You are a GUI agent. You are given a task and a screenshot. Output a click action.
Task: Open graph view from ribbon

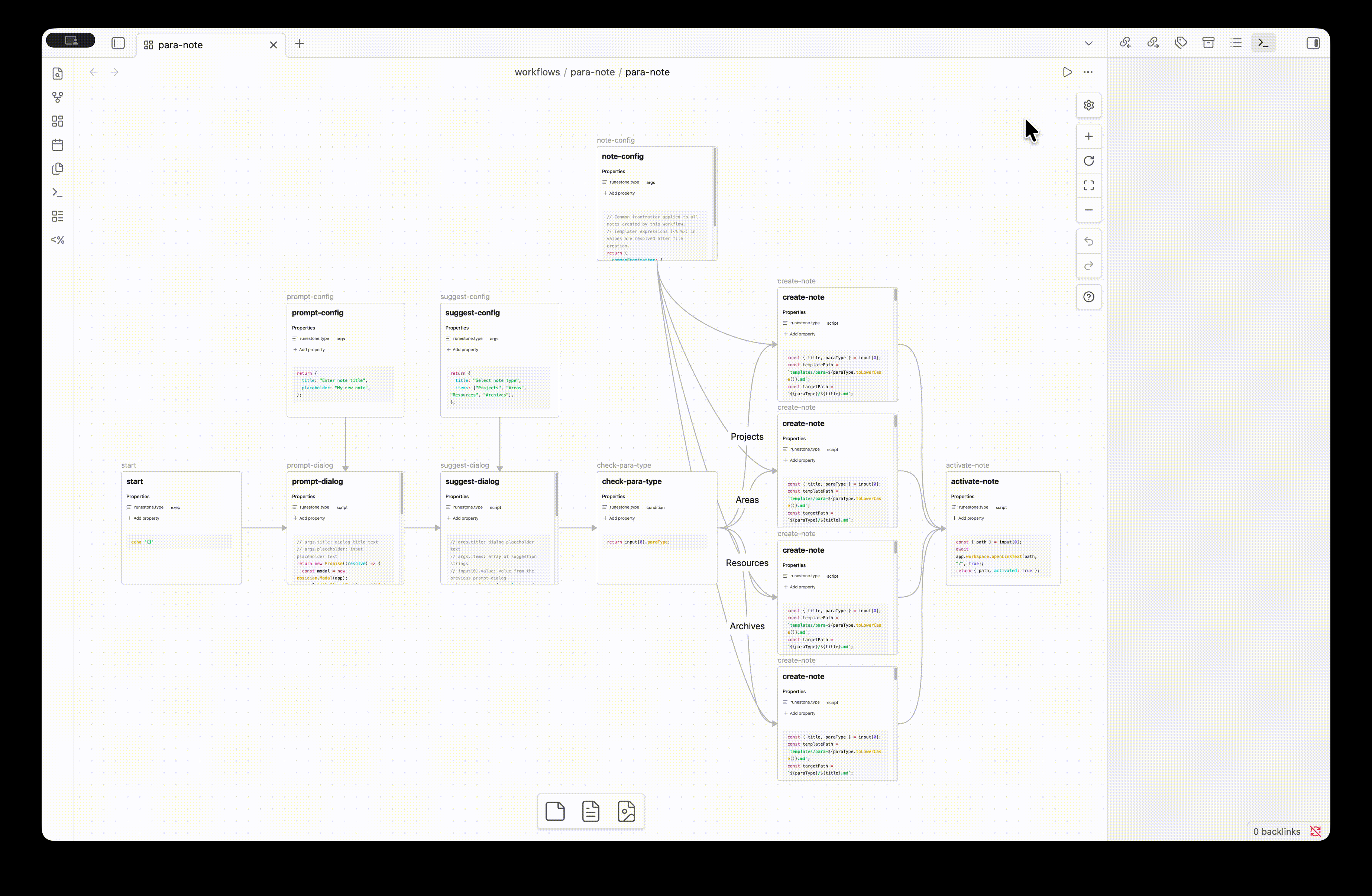[x=58, y=97]
